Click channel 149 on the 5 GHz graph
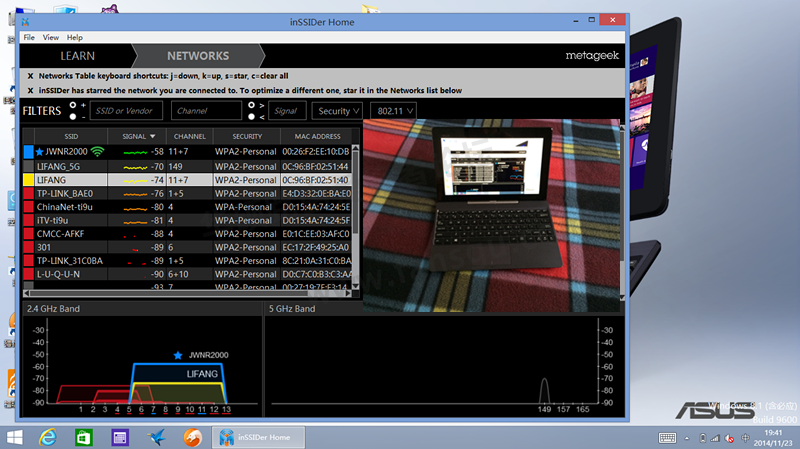 pos(544,409)
